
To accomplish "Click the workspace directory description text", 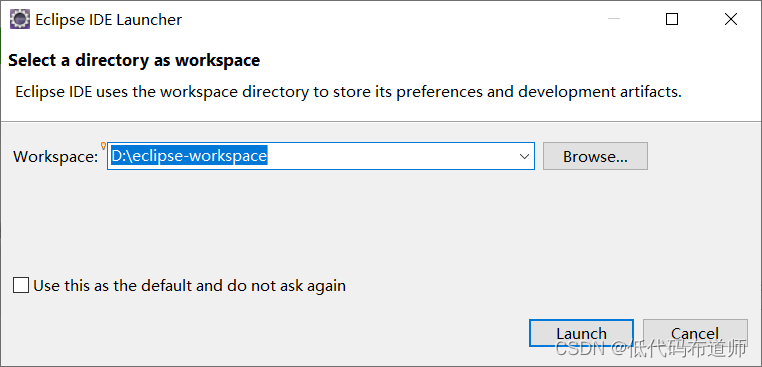I will (348, 92).
